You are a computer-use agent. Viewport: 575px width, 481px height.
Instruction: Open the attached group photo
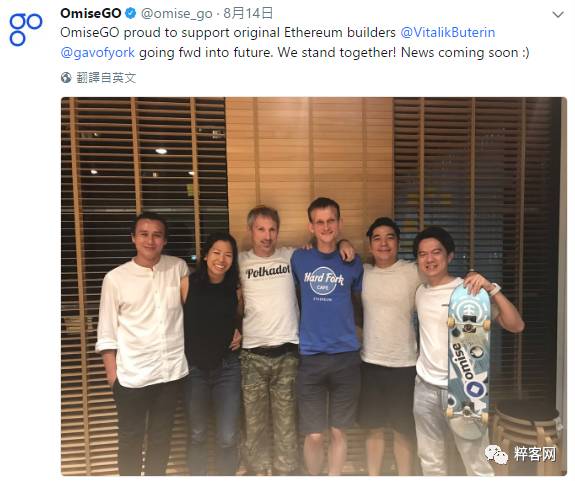[314, 286]
